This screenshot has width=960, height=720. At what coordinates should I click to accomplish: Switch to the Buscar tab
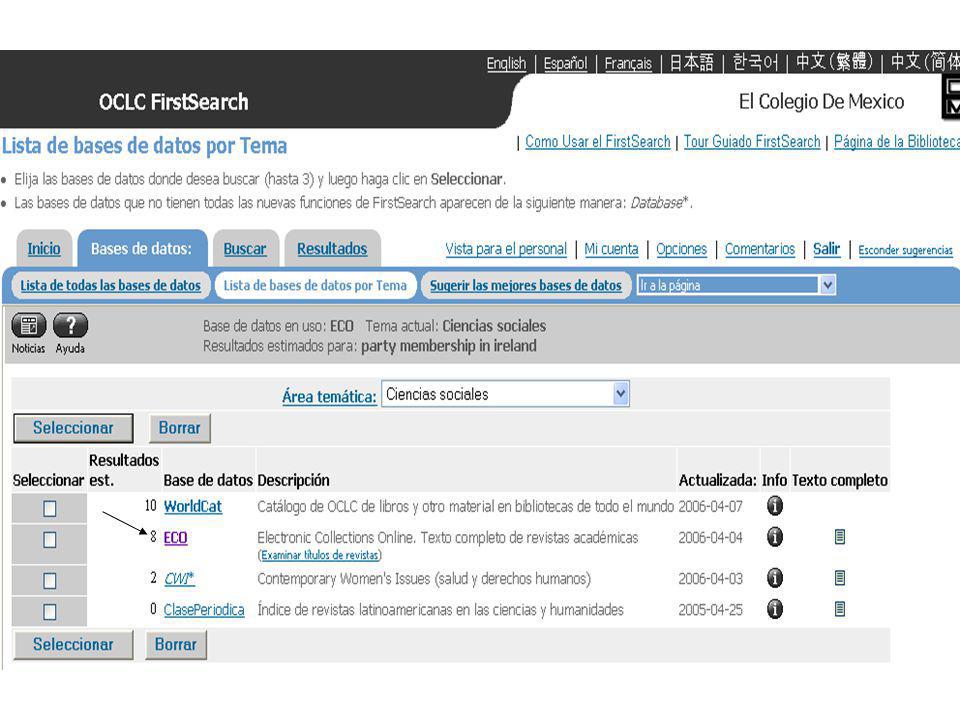tap(245, 249)
